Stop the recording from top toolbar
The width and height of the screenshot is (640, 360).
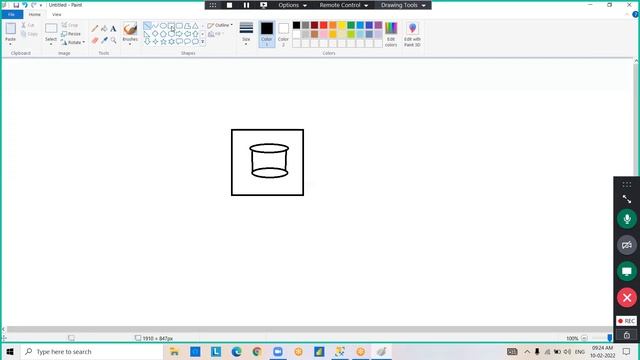click(x=229, y=5)
